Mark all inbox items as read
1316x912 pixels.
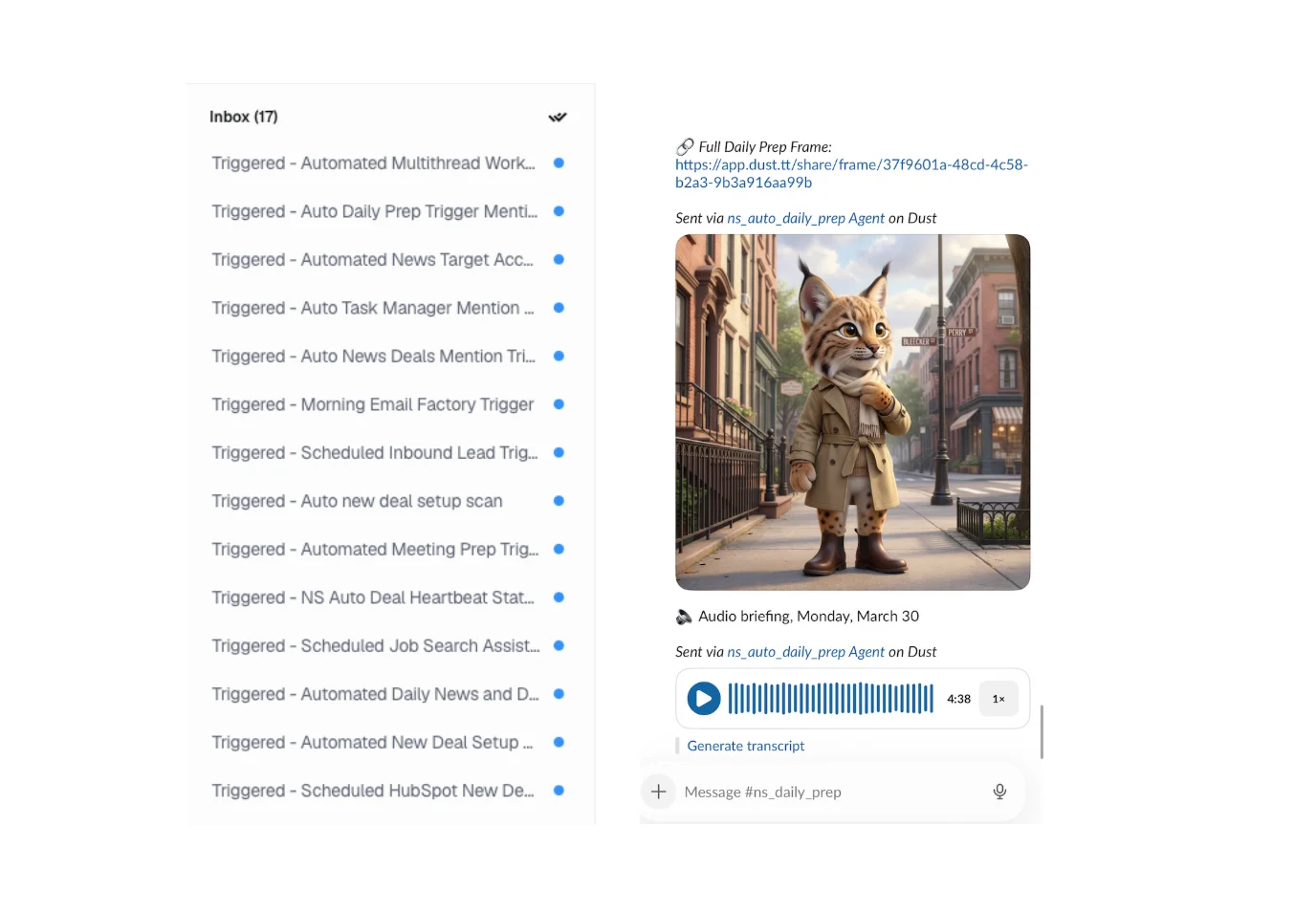tap(558, 117)
